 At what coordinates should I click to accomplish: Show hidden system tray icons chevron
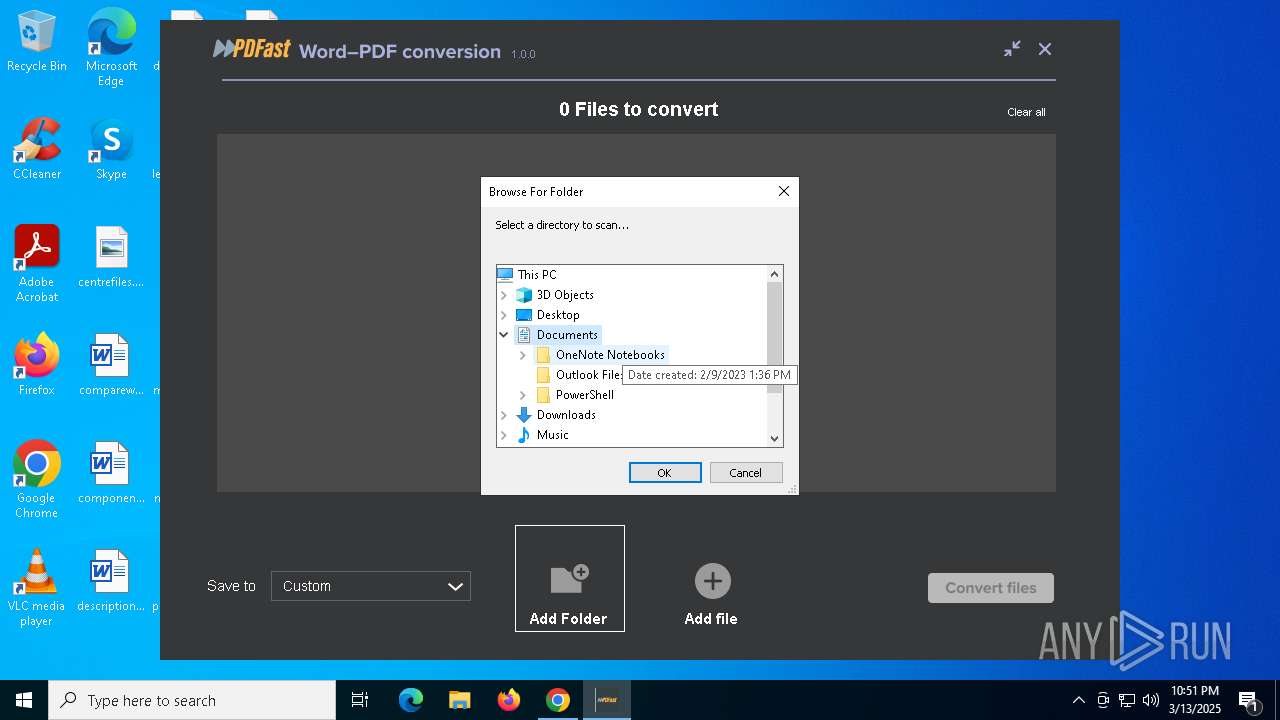click(x=1078, y=700)
